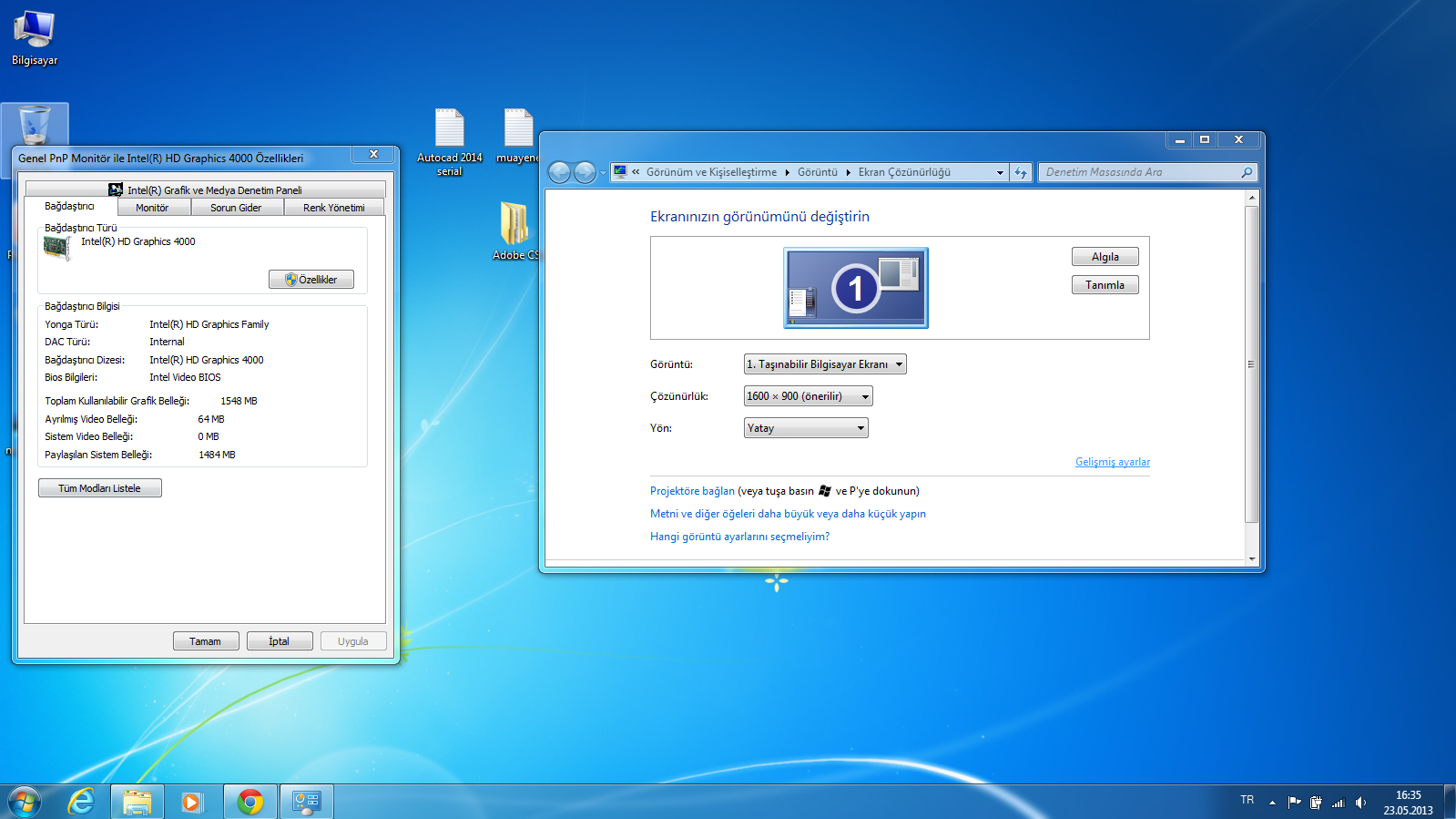The width and height of the screenshot is (1456, 819).
Task: Open the Görüntü display dropdown
Action: pyautogui.click(x=825, y=364)
